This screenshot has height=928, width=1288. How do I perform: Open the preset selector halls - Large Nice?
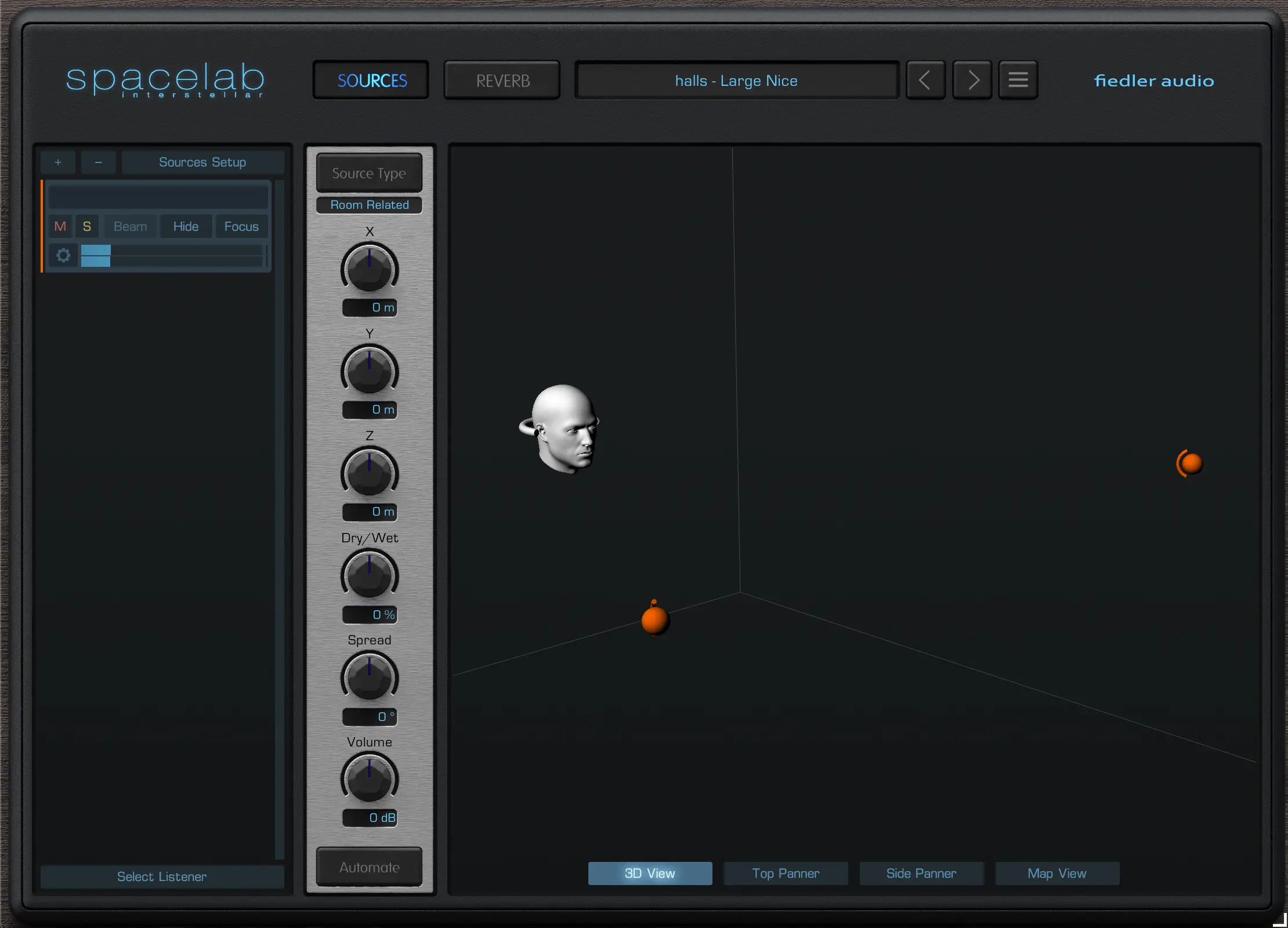(736, 81)
